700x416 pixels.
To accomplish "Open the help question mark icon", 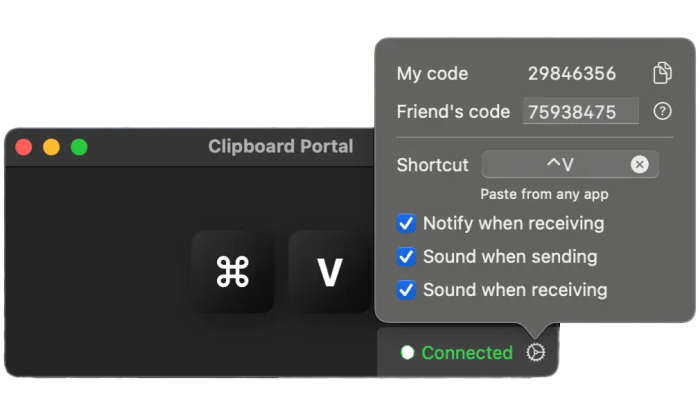I will [662, 111].
